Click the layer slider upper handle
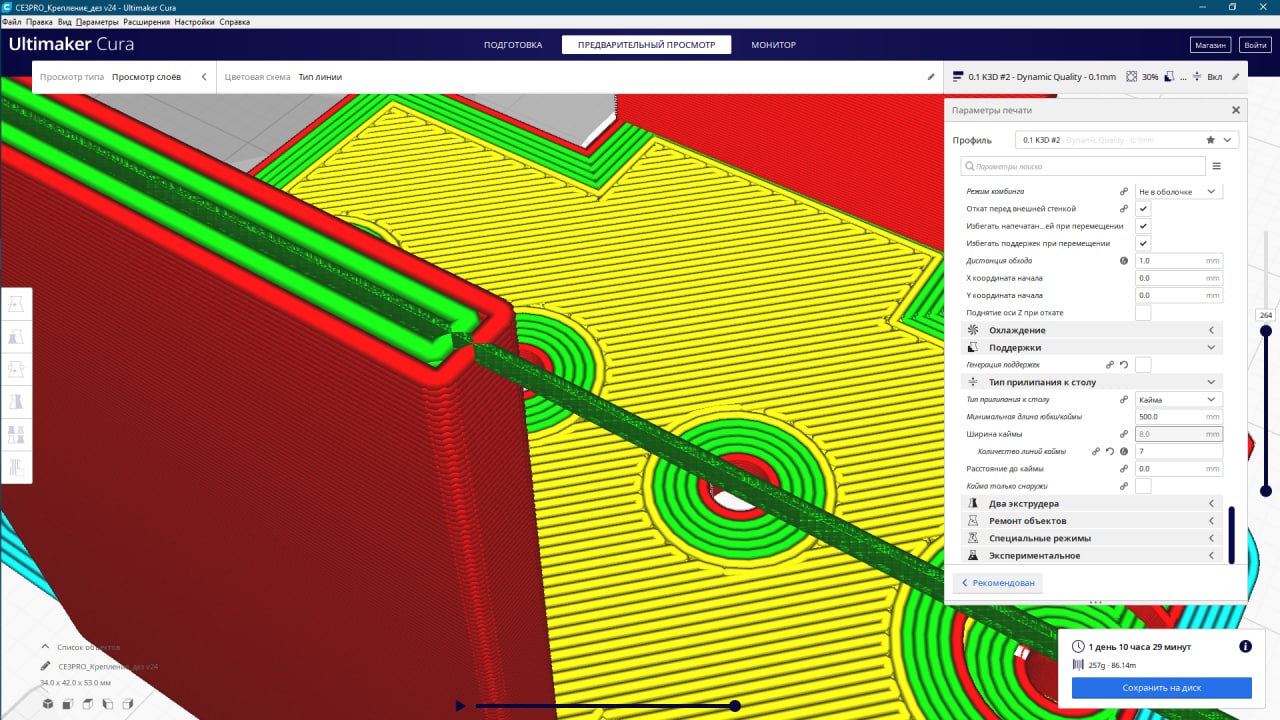1280x720 pixels. point(1265,330)
